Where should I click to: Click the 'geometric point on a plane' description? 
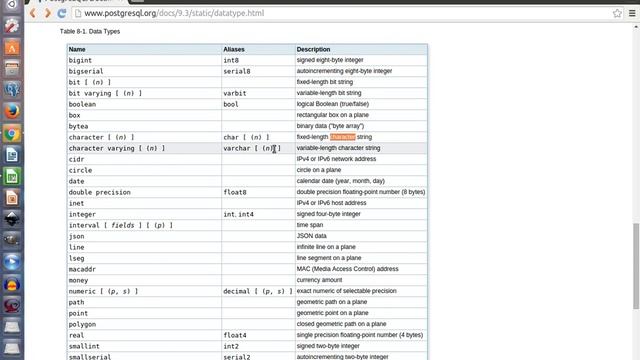[333, 313]
